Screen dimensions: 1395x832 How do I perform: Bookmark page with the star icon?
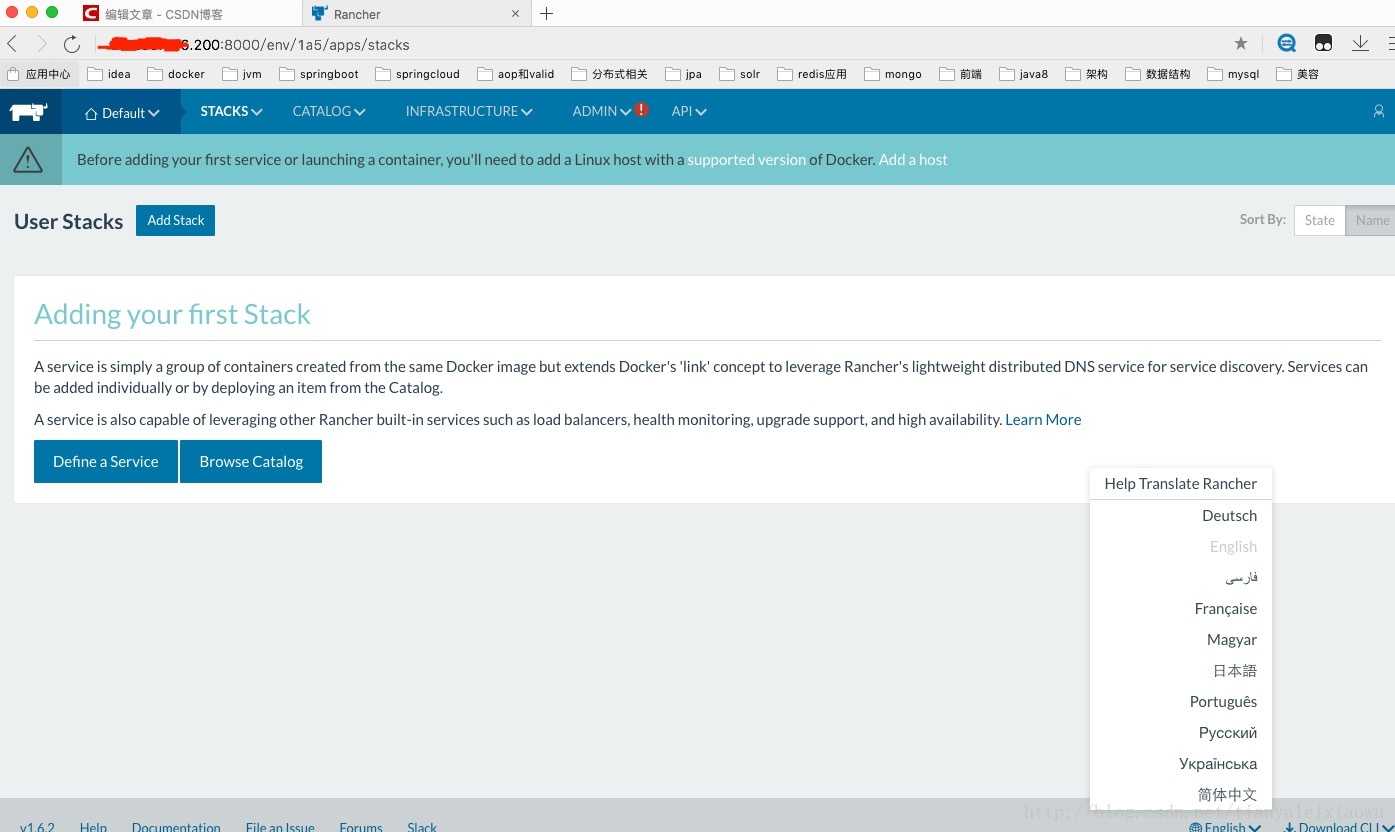coord(1241,43)
